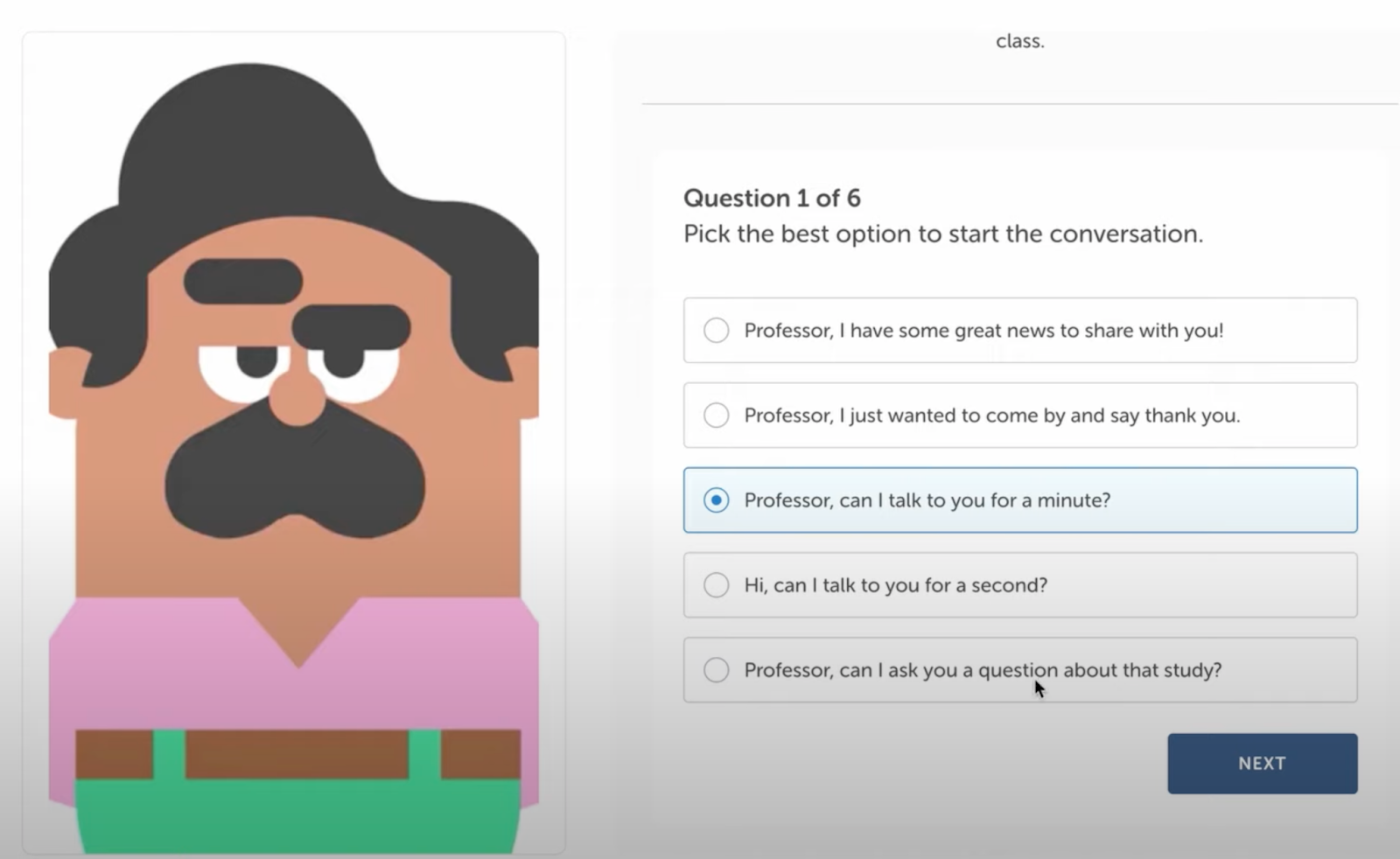Click the 'Pick the best option' instruction text
The image size is (1400, 859).
tap(942, 234)
